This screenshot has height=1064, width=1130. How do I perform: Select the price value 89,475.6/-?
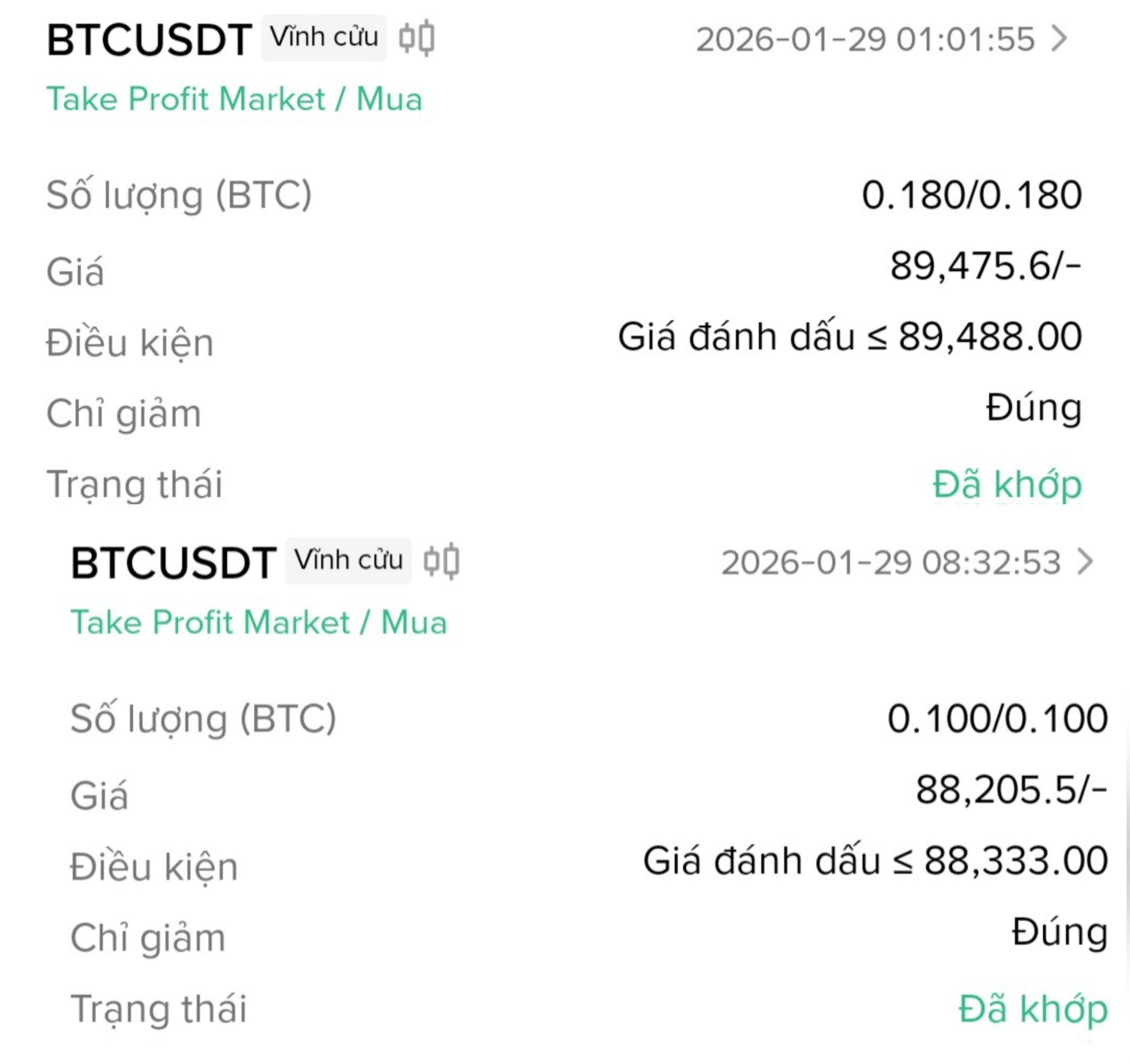[984, 266]
